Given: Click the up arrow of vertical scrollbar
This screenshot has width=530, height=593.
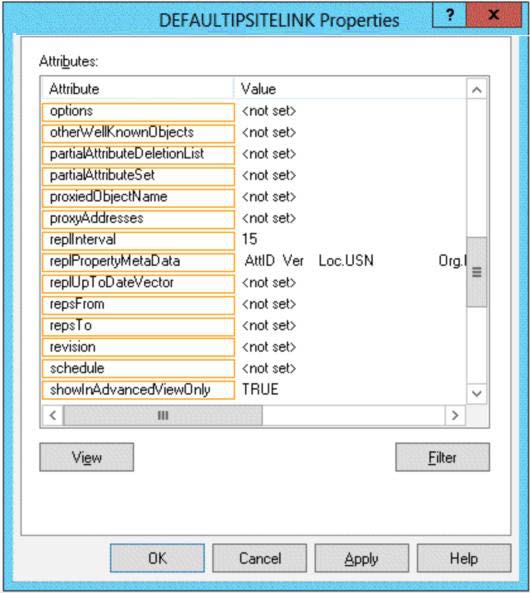Looking at the screenshot, I should [477, 90].
